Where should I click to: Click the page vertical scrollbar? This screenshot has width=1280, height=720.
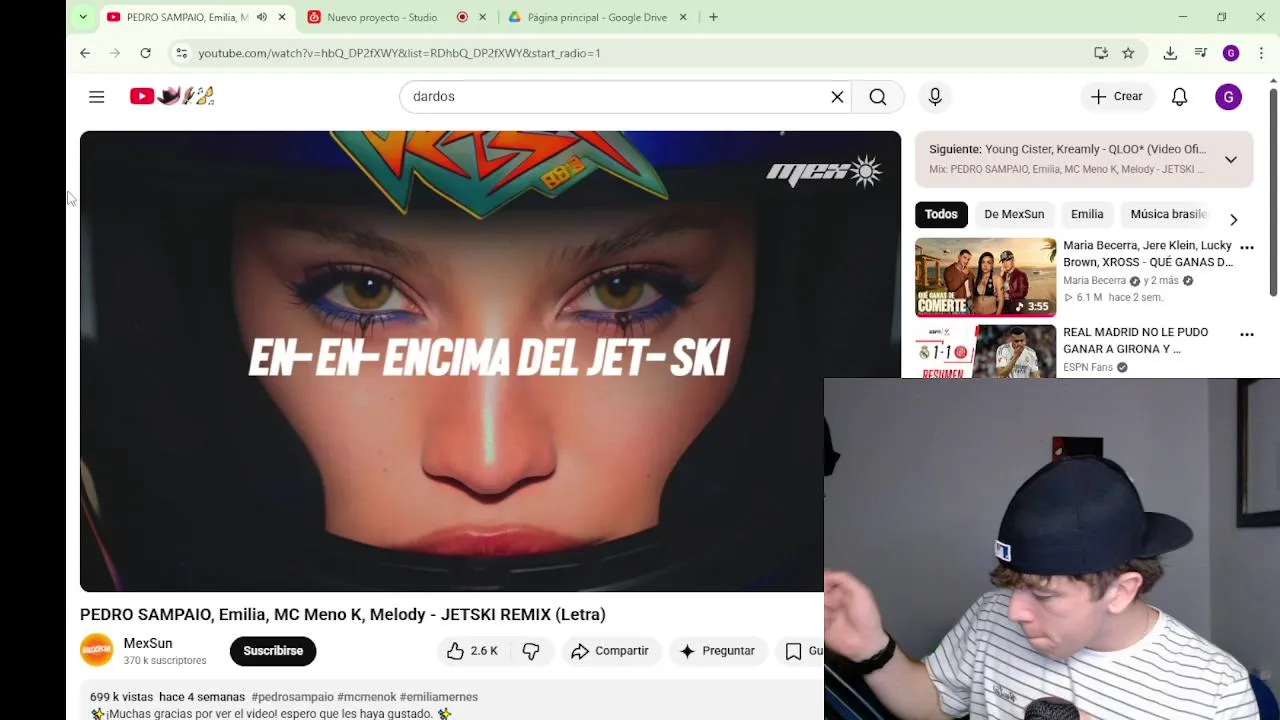coord(1273,190)
